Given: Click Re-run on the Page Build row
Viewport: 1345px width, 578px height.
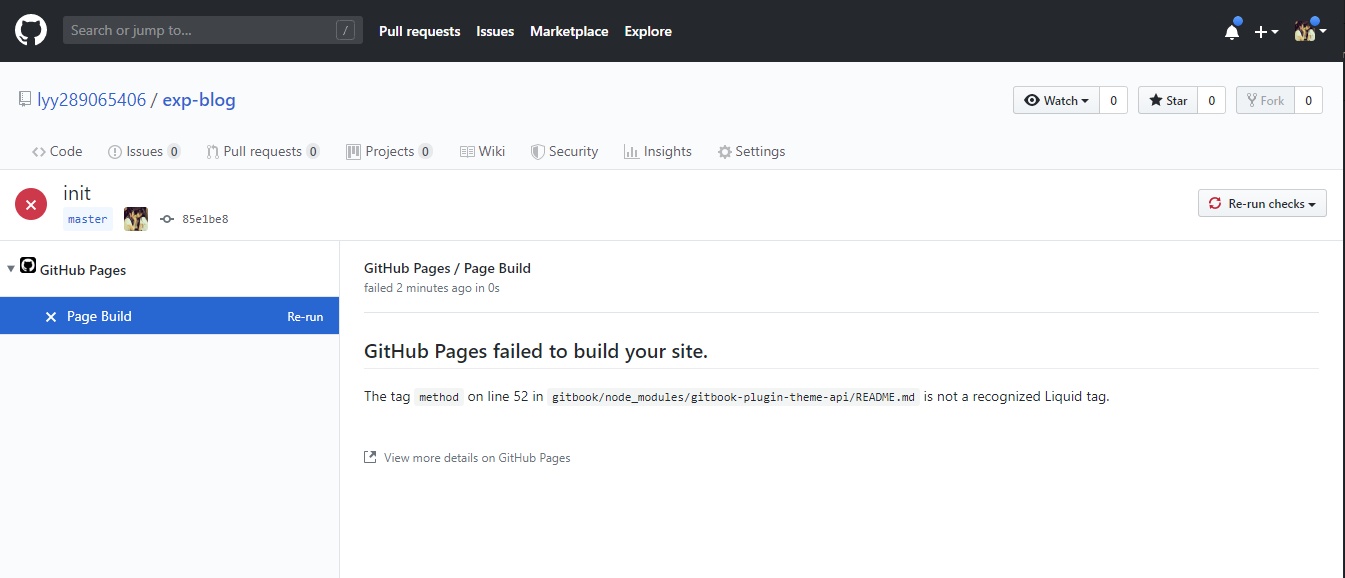Looking at the screenshot, I should pos(305,317).
